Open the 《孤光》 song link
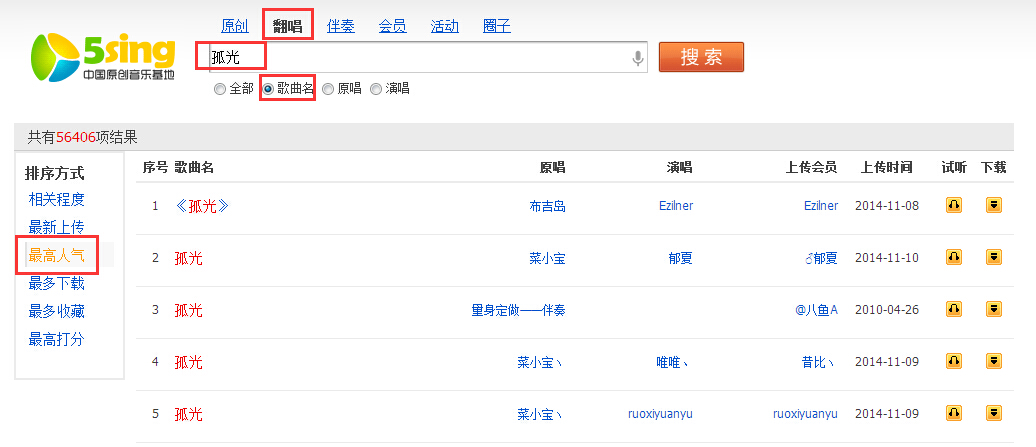1036x447 pixels. (x=202, y=206)
